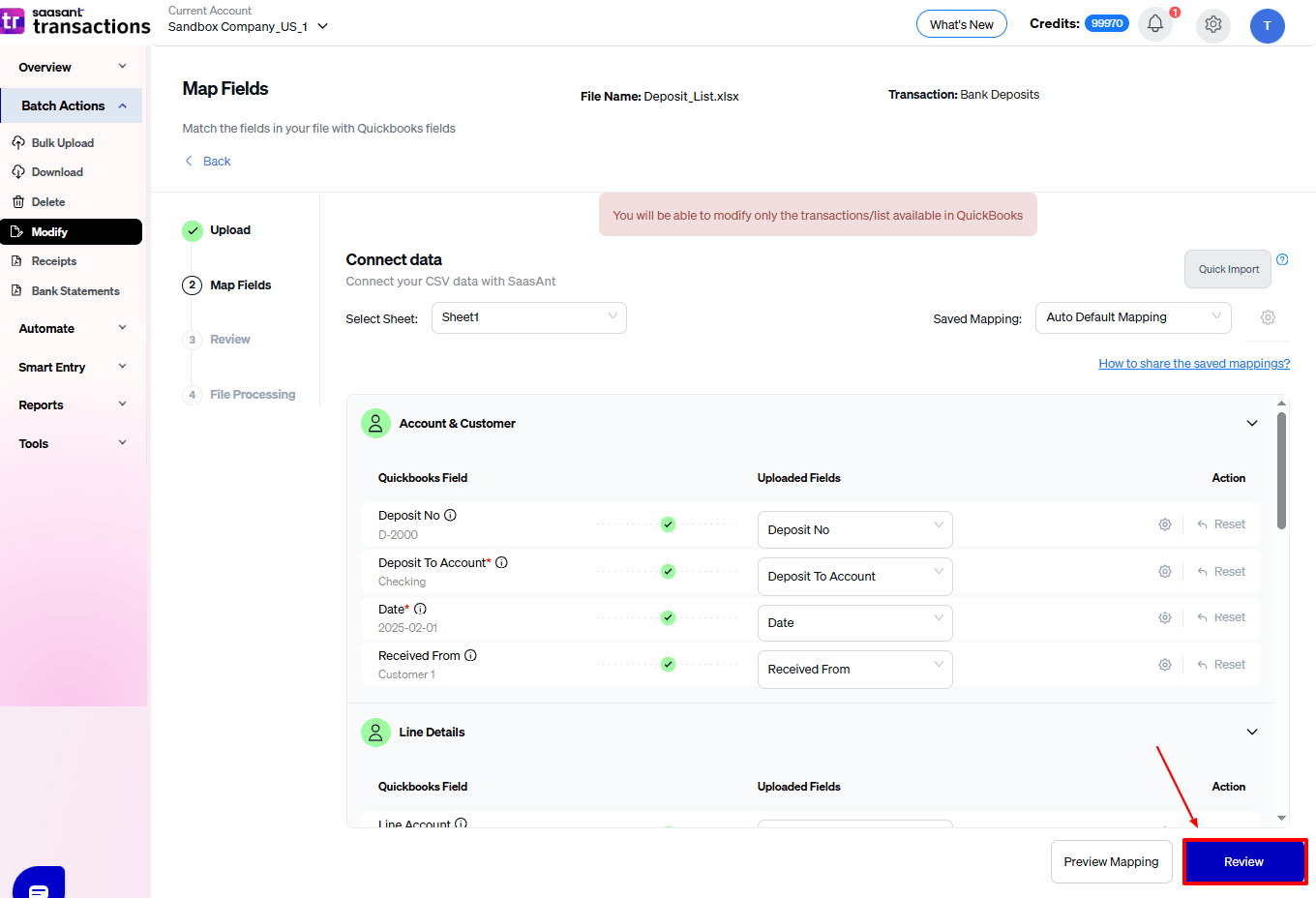Open the Saved Mapping dropdown

(1132, 317)
